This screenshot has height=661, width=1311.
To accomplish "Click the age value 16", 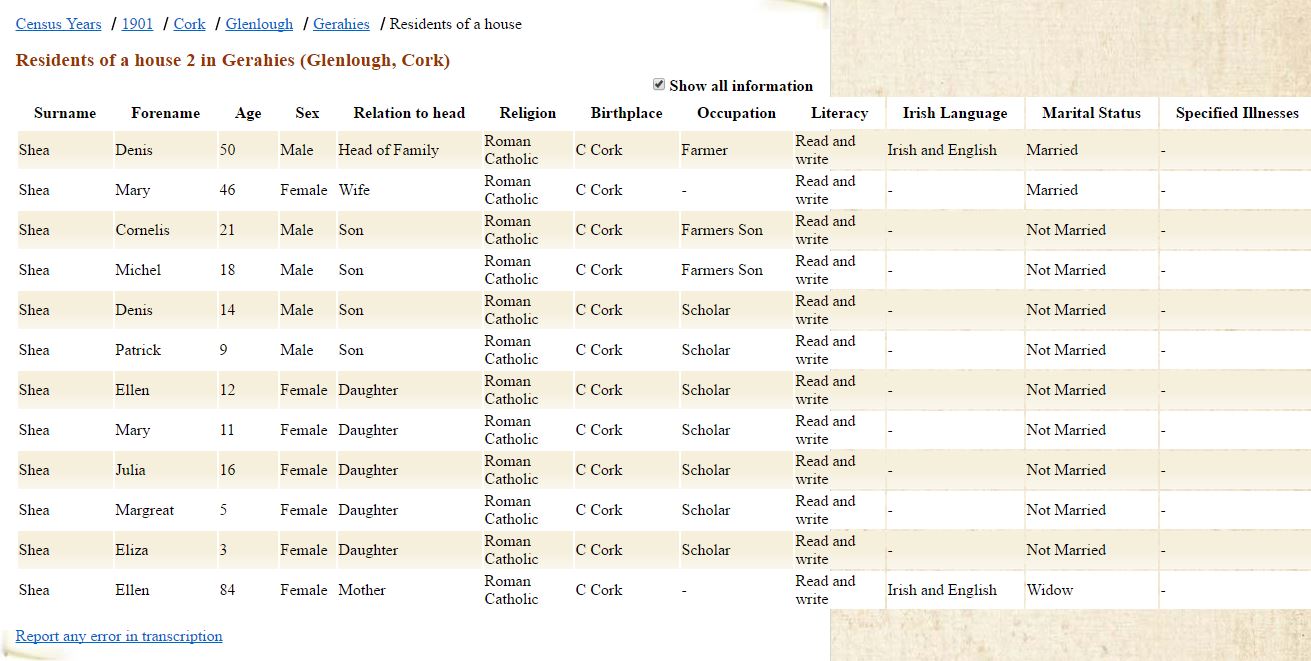I will (x=228, y=470).
